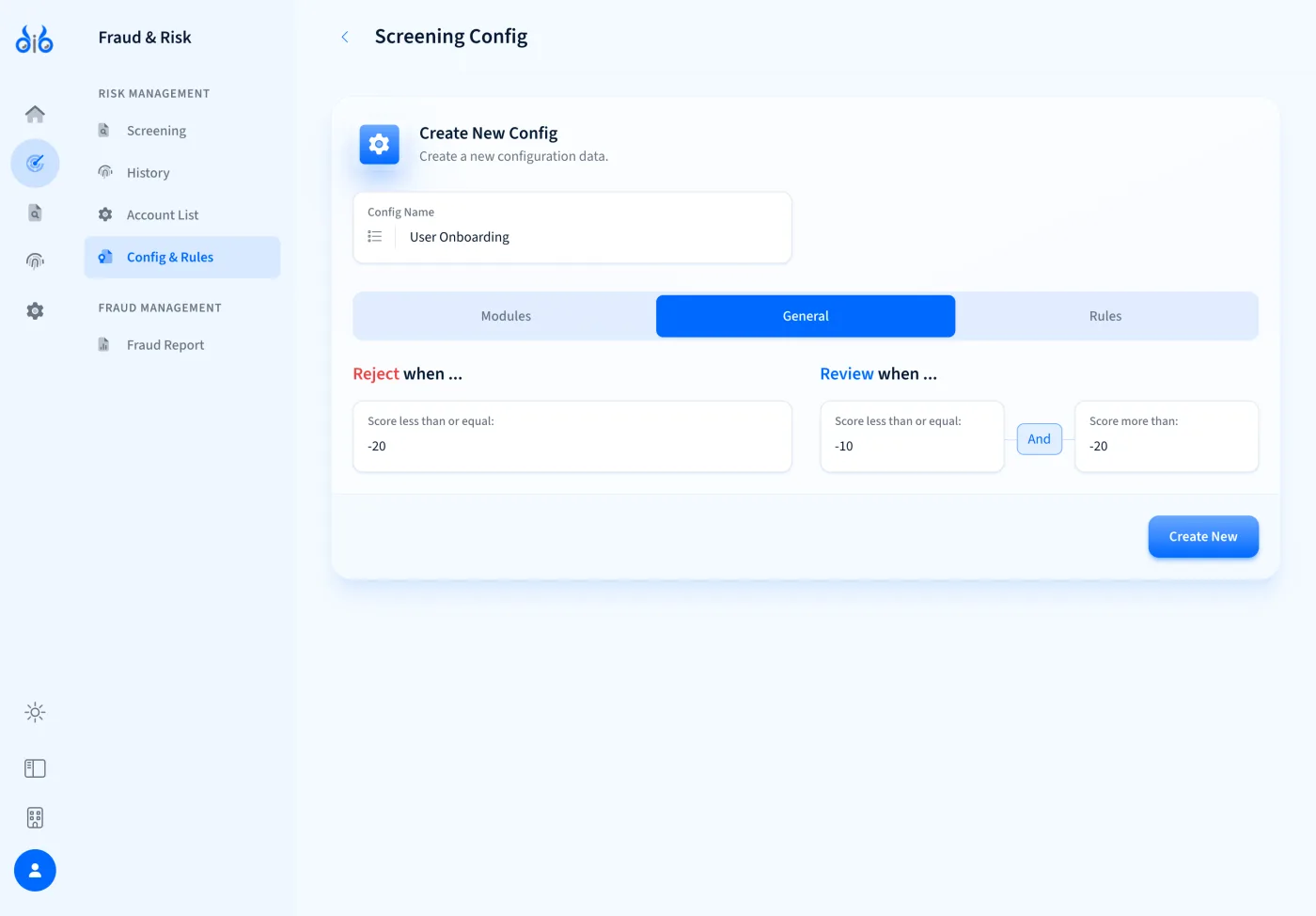Go back with the chevron arrow
1316x916 pixels.
[x=345, y=37]
